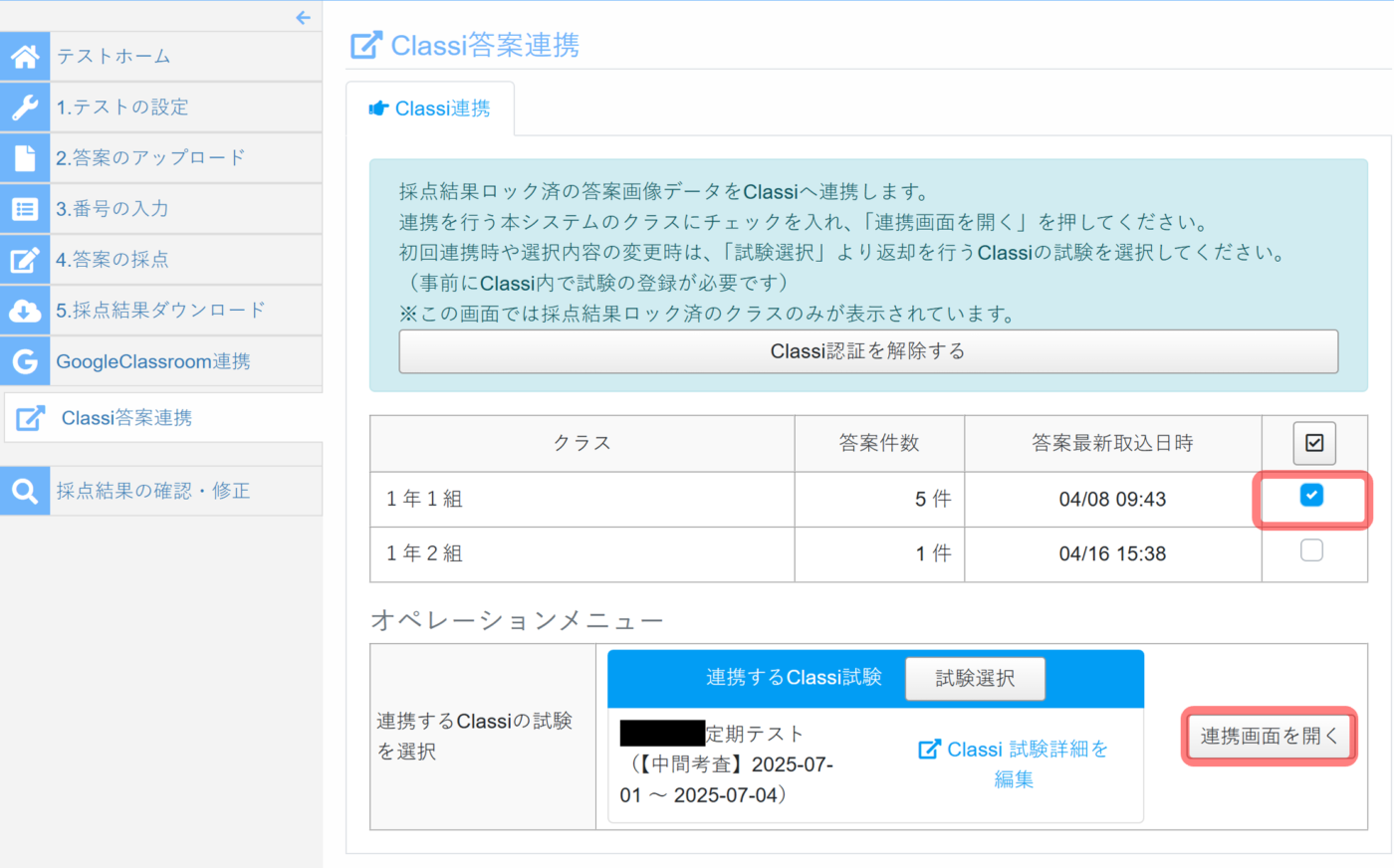Click the 04/08 09:43 timestamp cell
This screenshot has height=868, width=1394.
[1113, 499]
